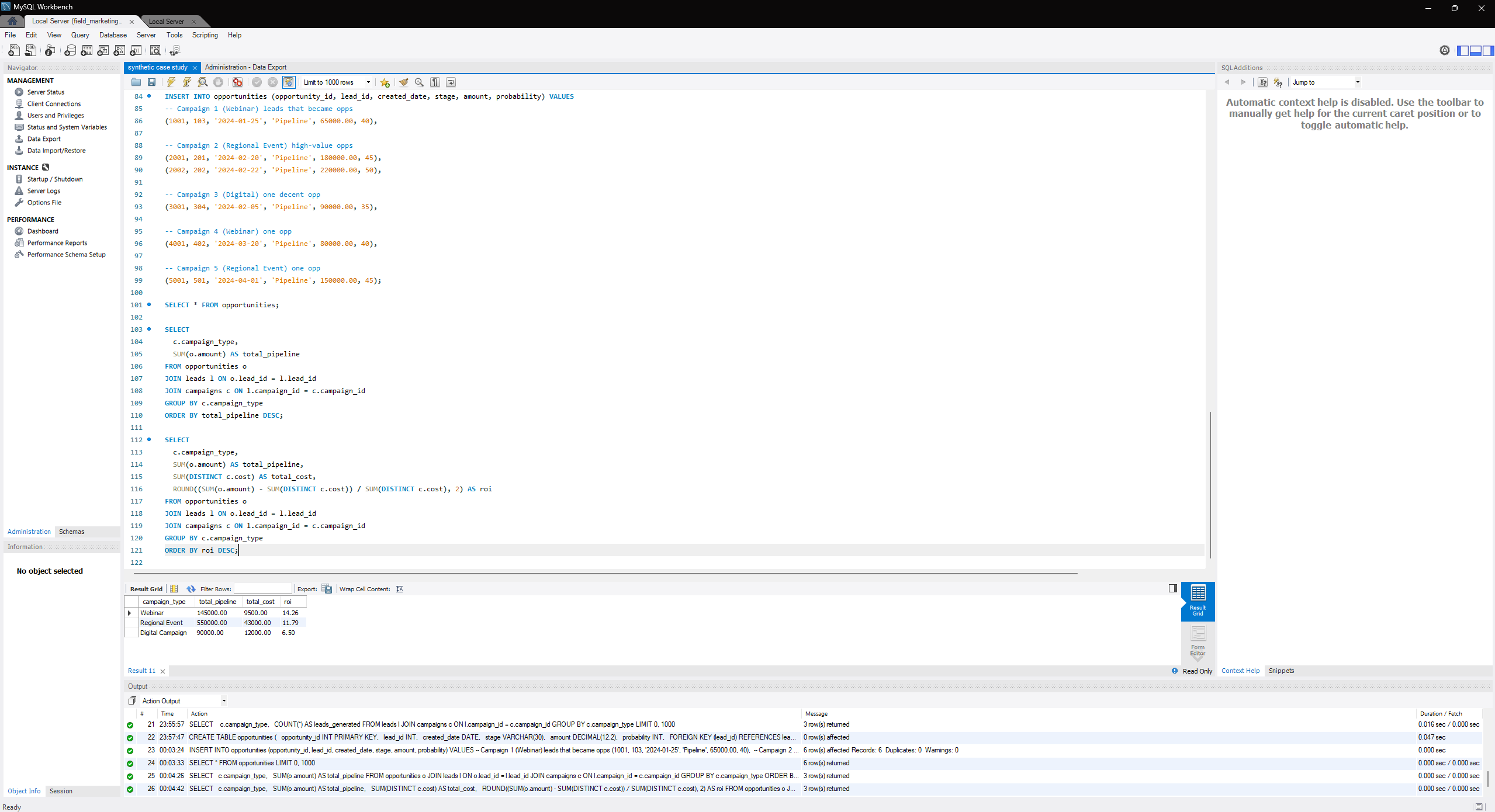This screenshot has height=812, width=1495.
Task: Save the current SQL script
Action: point(151,82)
